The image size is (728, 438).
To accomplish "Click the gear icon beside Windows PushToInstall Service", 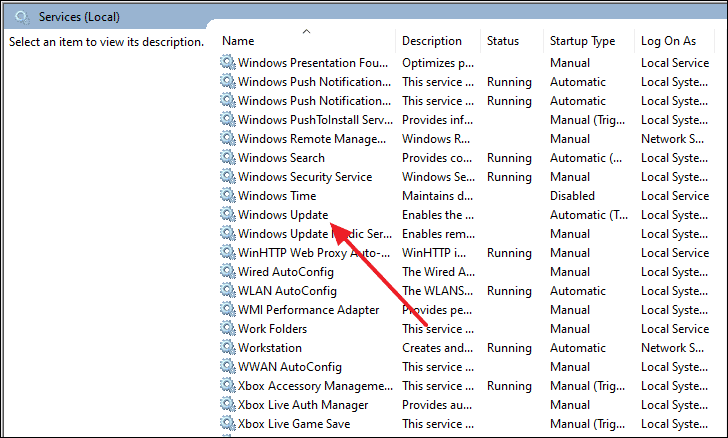I will [x=228, y=119].
